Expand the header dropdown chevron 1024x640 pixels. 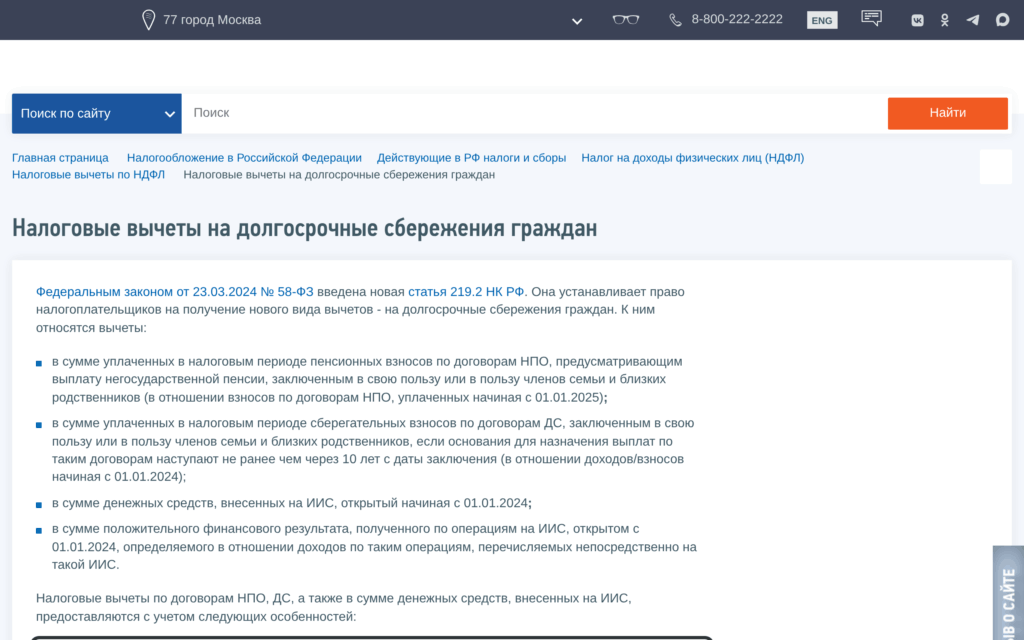[577, 21]
